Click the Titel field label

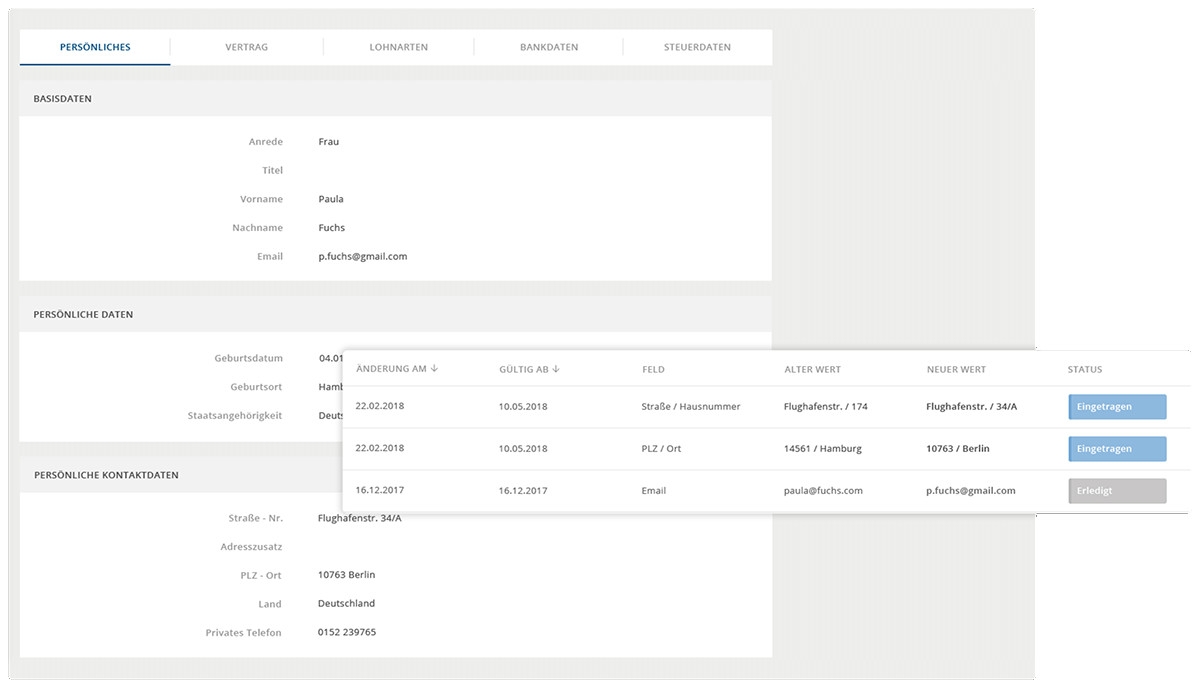[x=273, y=171]
